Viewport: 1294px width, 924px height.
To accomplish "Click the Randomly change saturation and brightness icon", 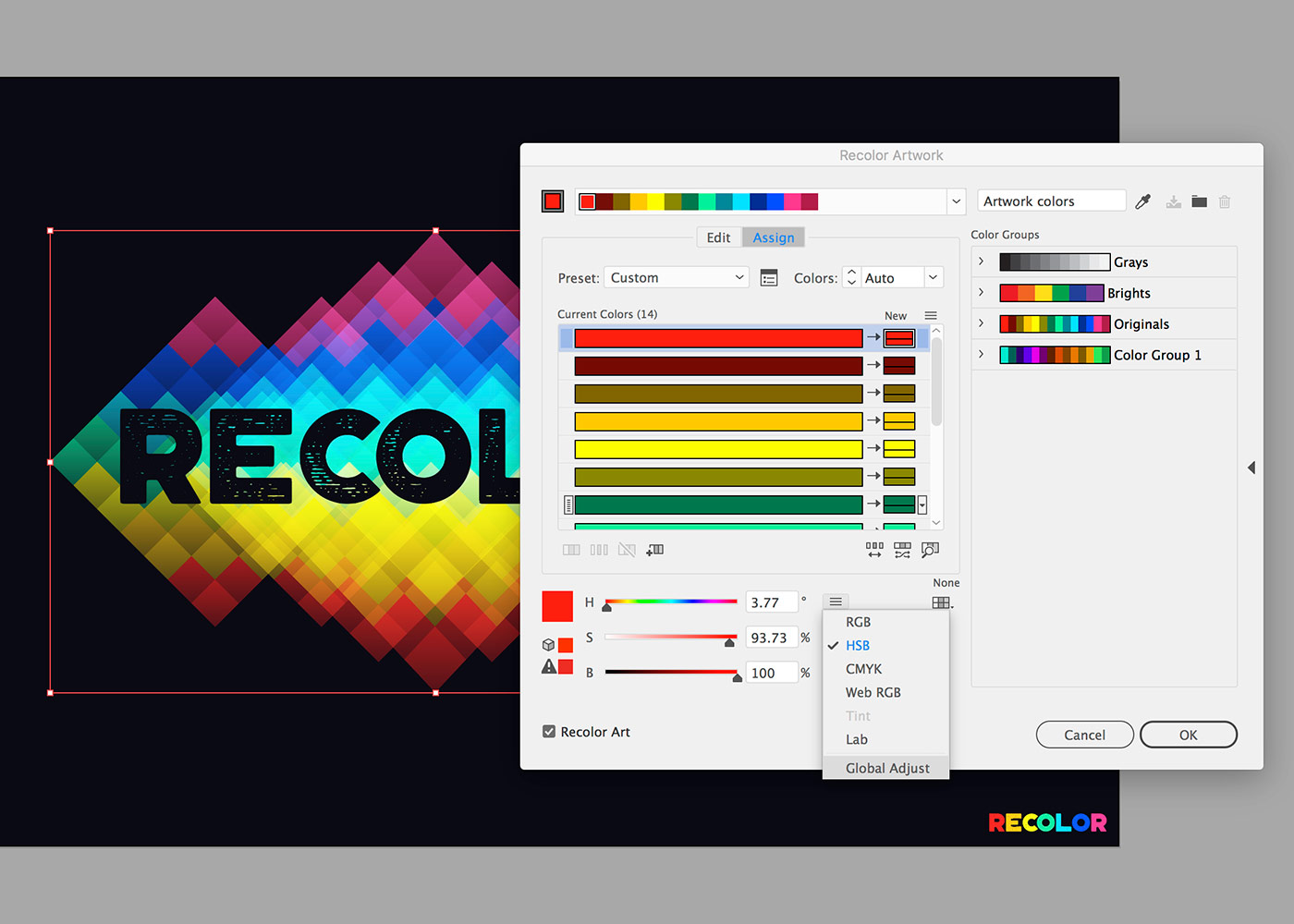I will click(902, 550).
